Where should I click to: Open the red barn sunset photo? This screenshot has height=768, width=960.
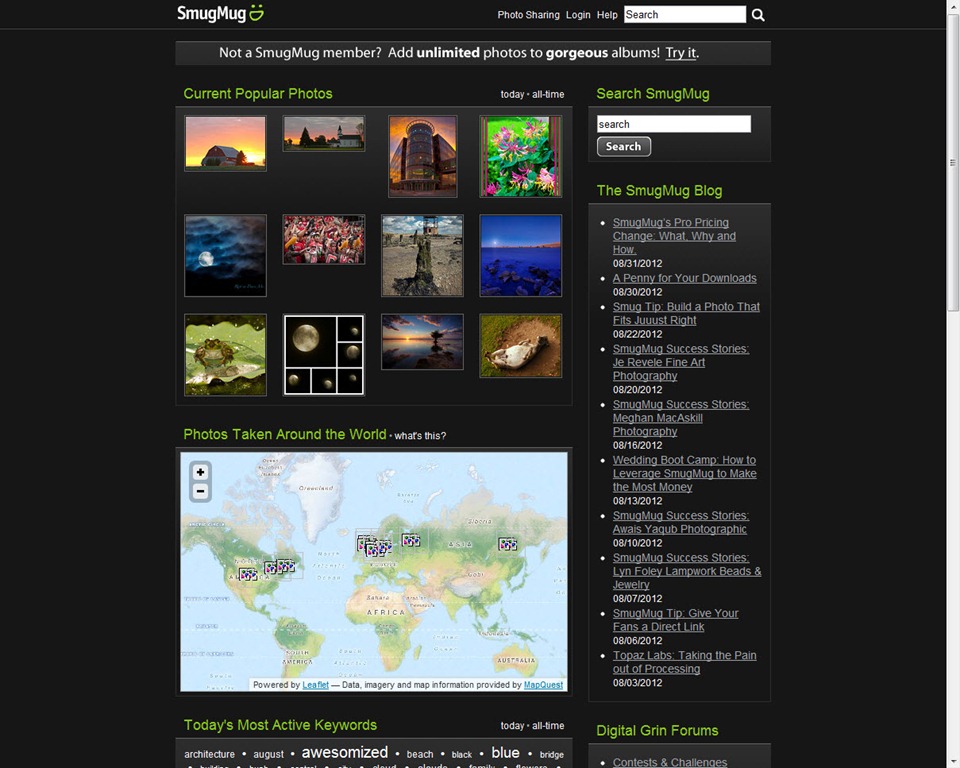pyautogui.click(x=225, y=143)
